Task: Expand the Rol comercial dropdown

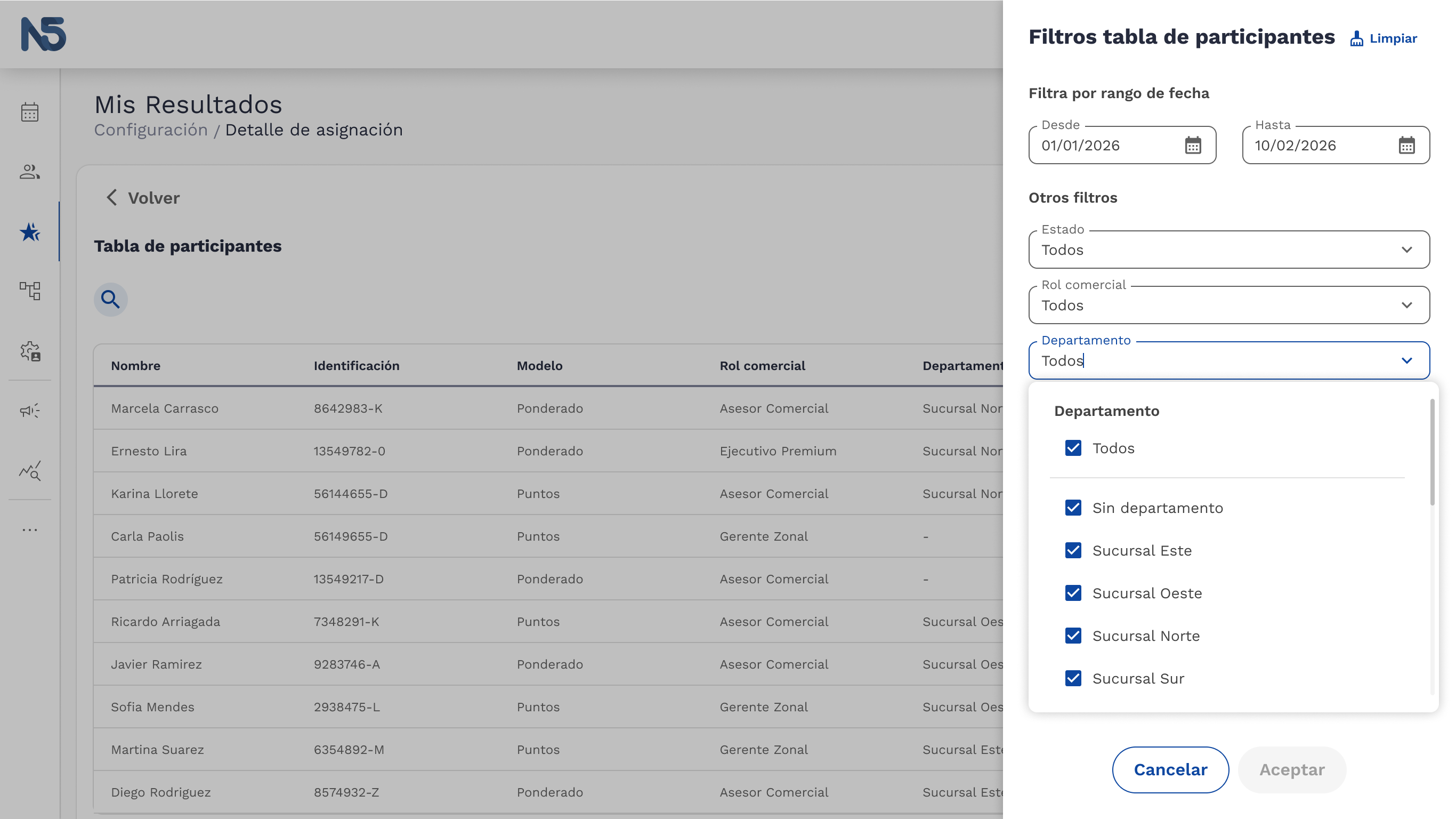Action: (x=1229, y=305)
